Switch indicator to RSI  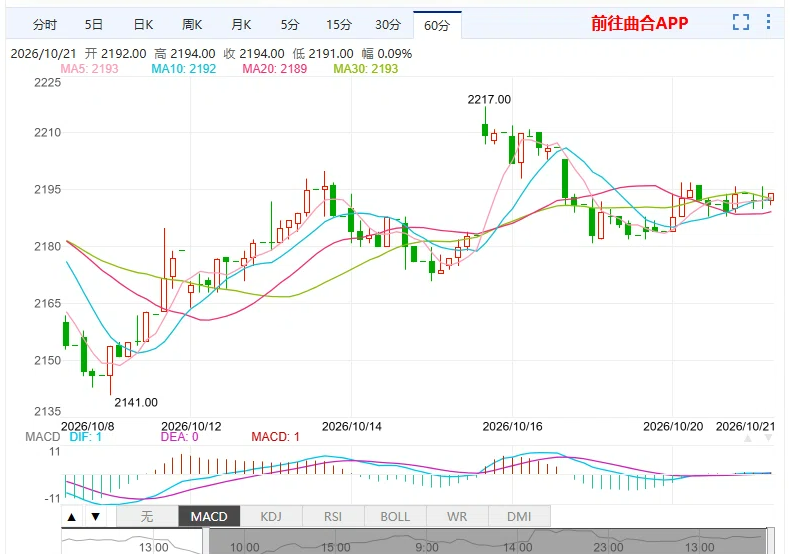coord(333,517)
